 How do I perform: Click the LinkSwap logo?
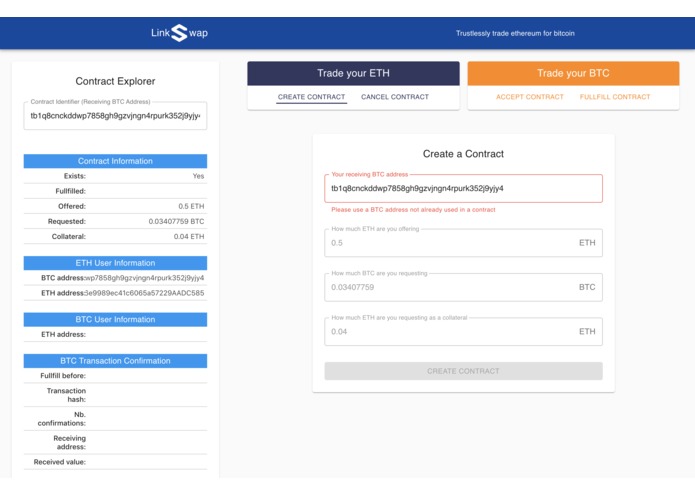[180, 33]
